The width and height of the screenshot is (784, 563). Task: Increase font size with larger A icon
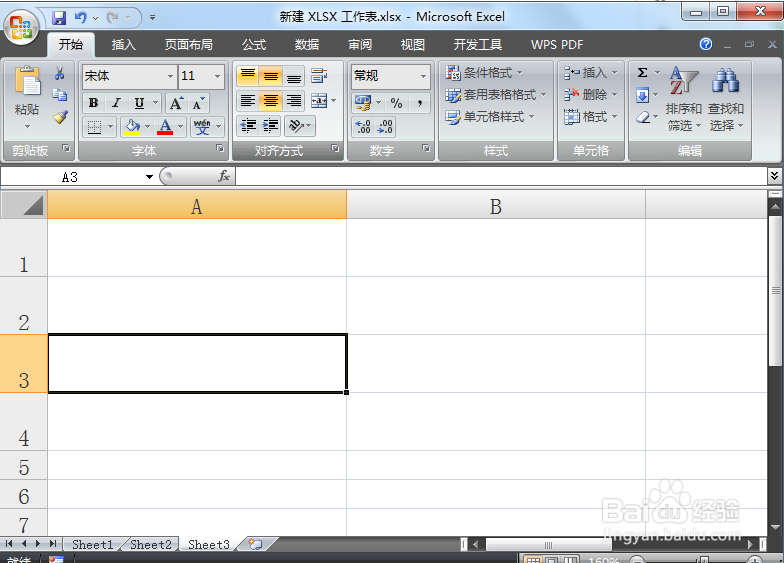(x=176, y=104)
